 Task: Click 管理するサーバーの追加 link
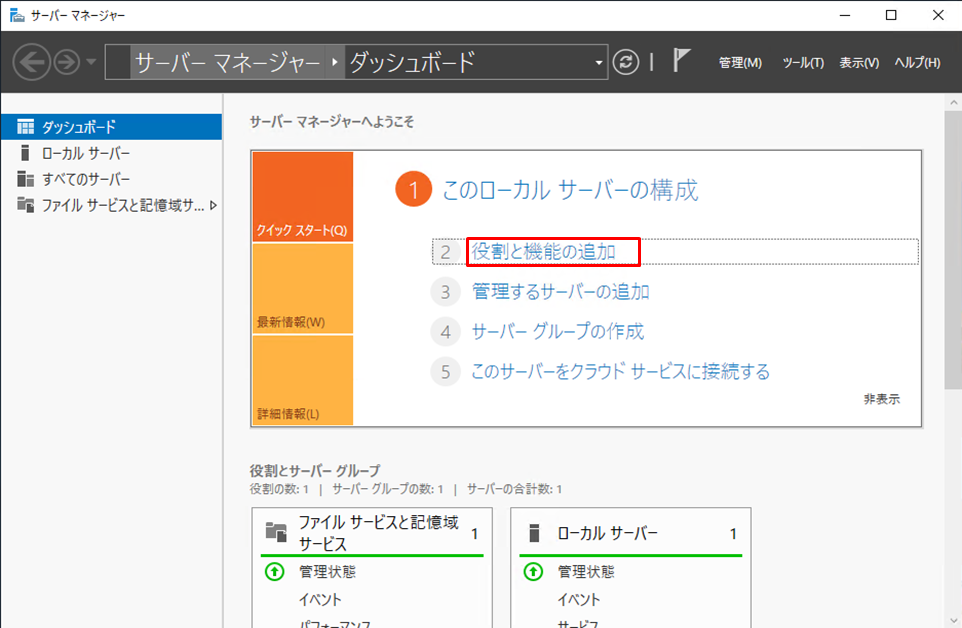560,292
